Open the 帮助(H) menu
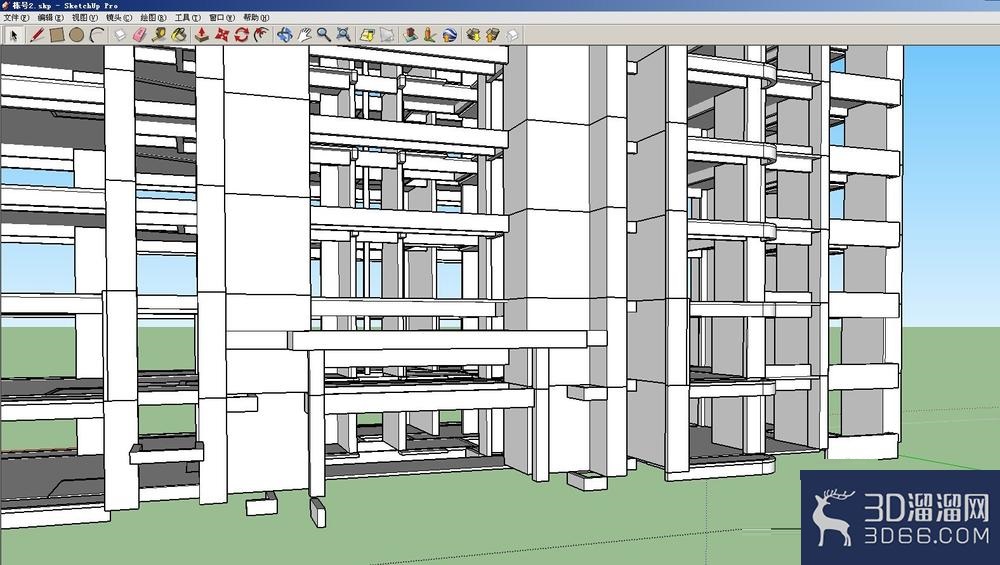 click(x=256, y=18)
